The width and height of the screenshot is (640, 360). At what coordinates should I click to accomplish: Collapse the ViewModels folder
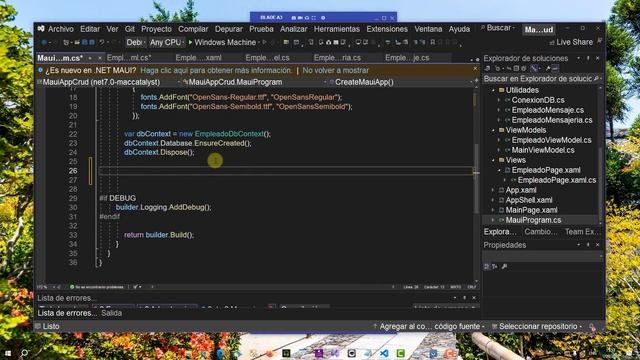pyautogui.click(x=493, y=130)
